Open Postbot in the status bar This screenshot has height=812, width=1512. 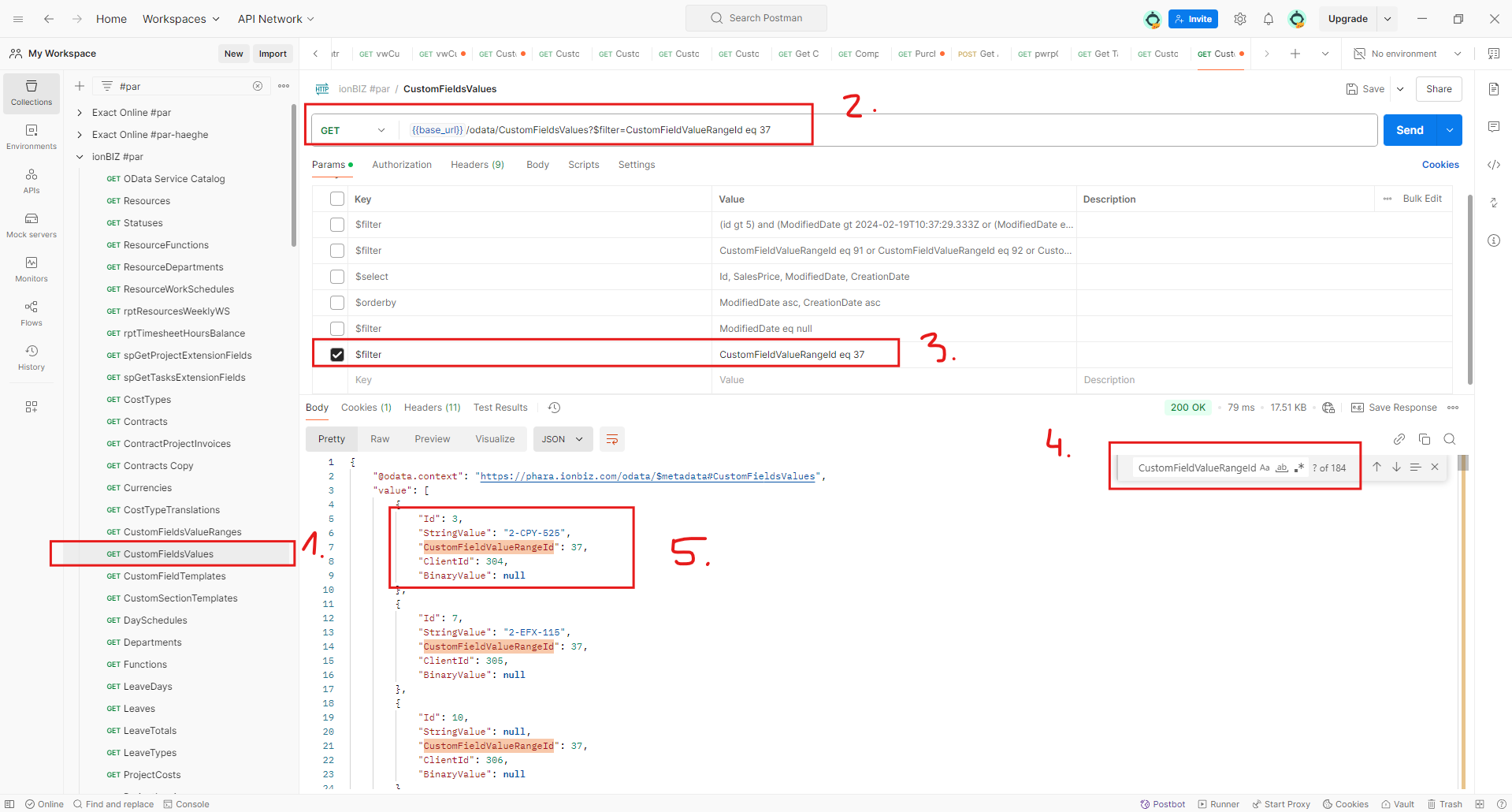point(1162,804)
